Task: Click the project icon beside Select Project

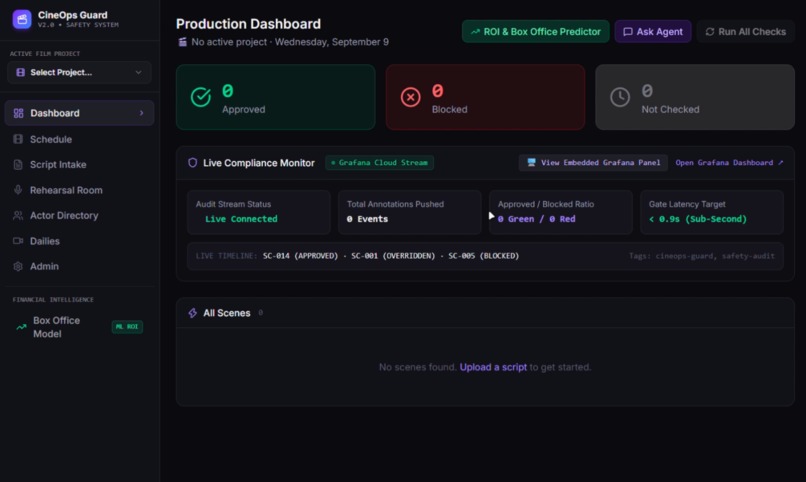Action: 21,72
